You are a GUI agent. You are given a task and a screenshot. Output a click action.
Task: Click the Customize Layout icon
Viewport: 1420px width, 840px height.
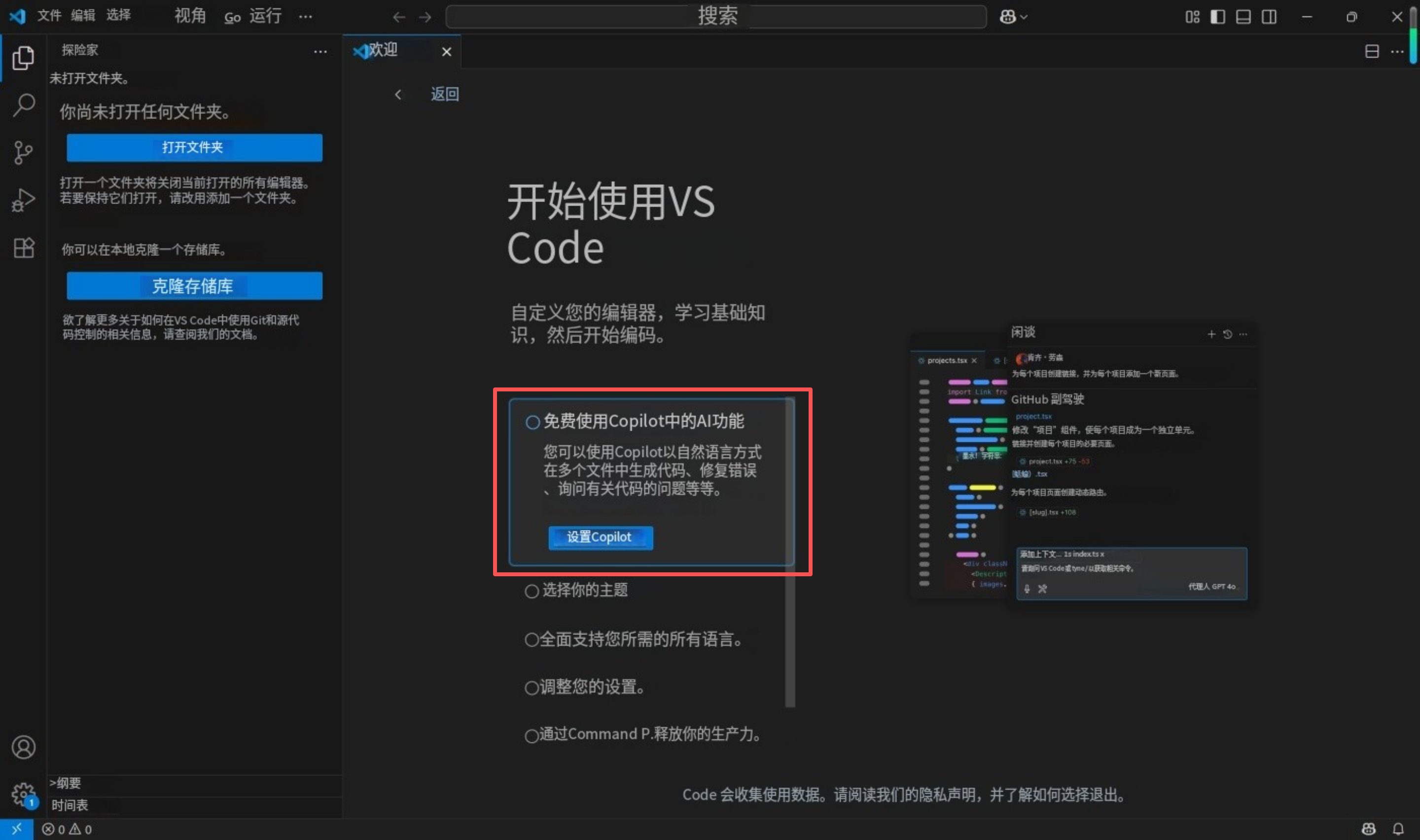point(1192,17)
